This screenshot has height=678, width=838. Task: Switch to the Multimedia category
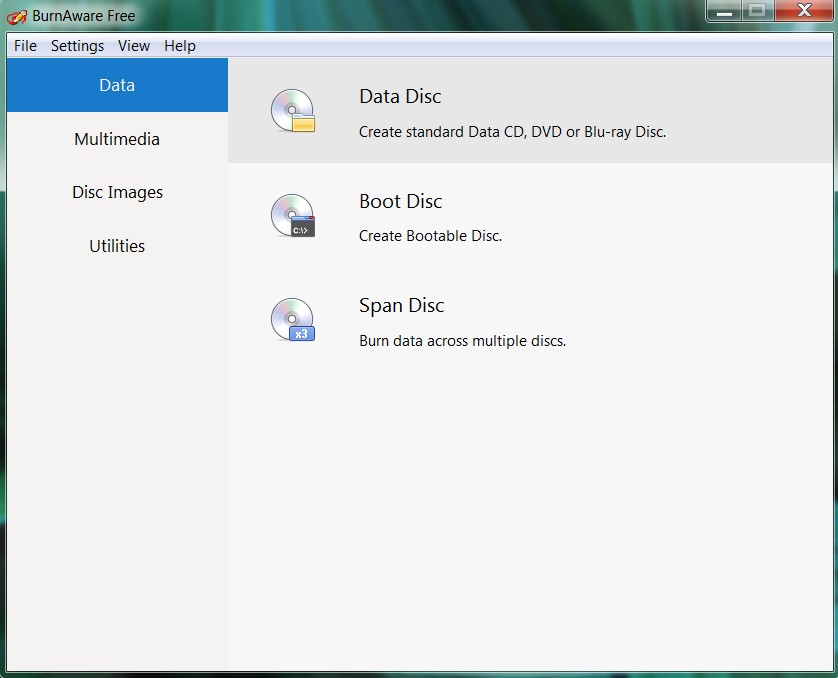[117, 139]
